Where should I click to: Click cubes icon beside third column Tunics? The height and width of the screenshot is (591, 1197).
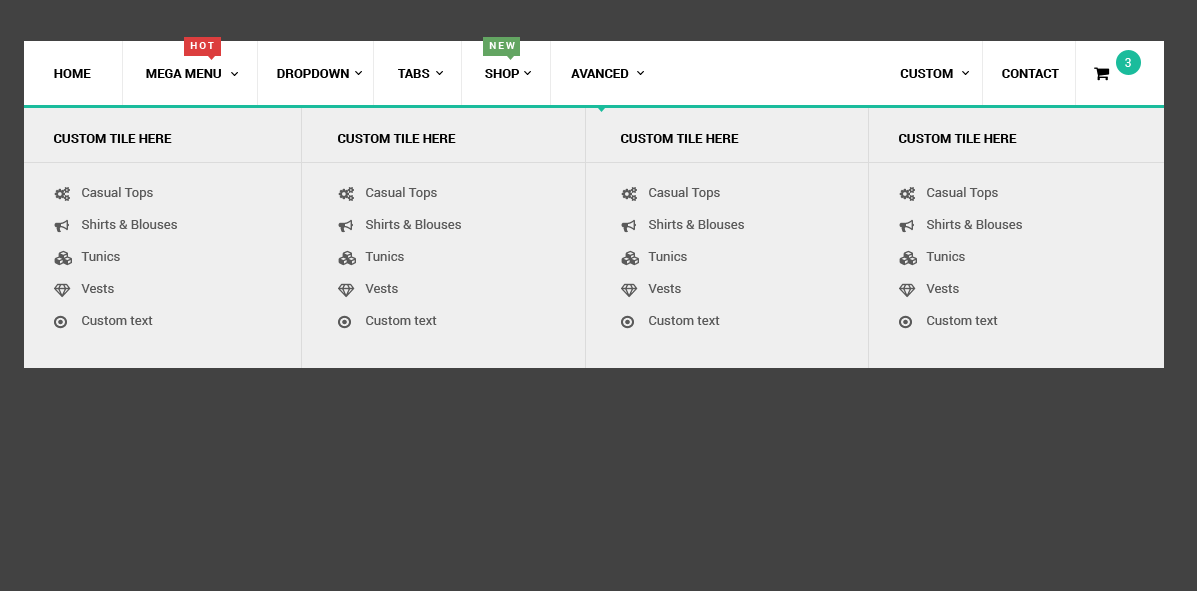[630, 258]
